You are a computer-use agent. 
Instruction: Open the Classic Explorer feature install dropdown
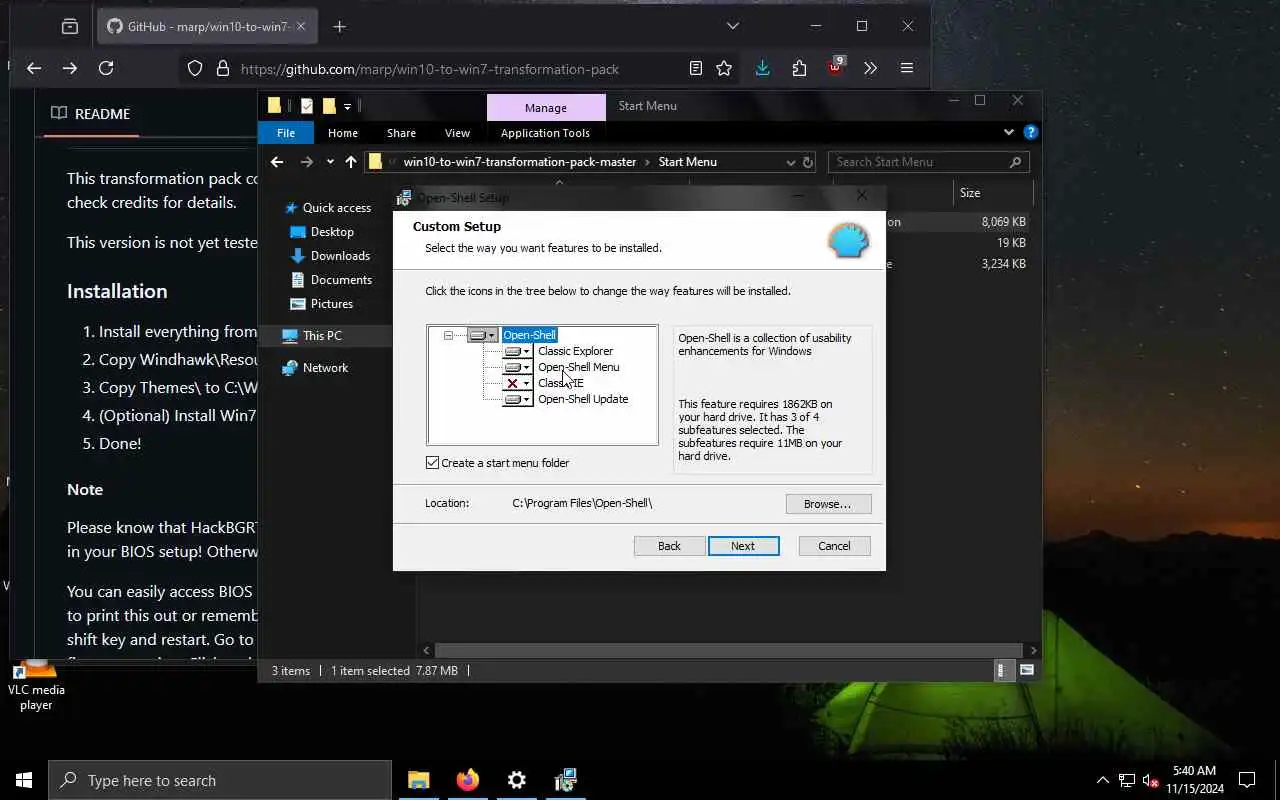tap(517, 351)
